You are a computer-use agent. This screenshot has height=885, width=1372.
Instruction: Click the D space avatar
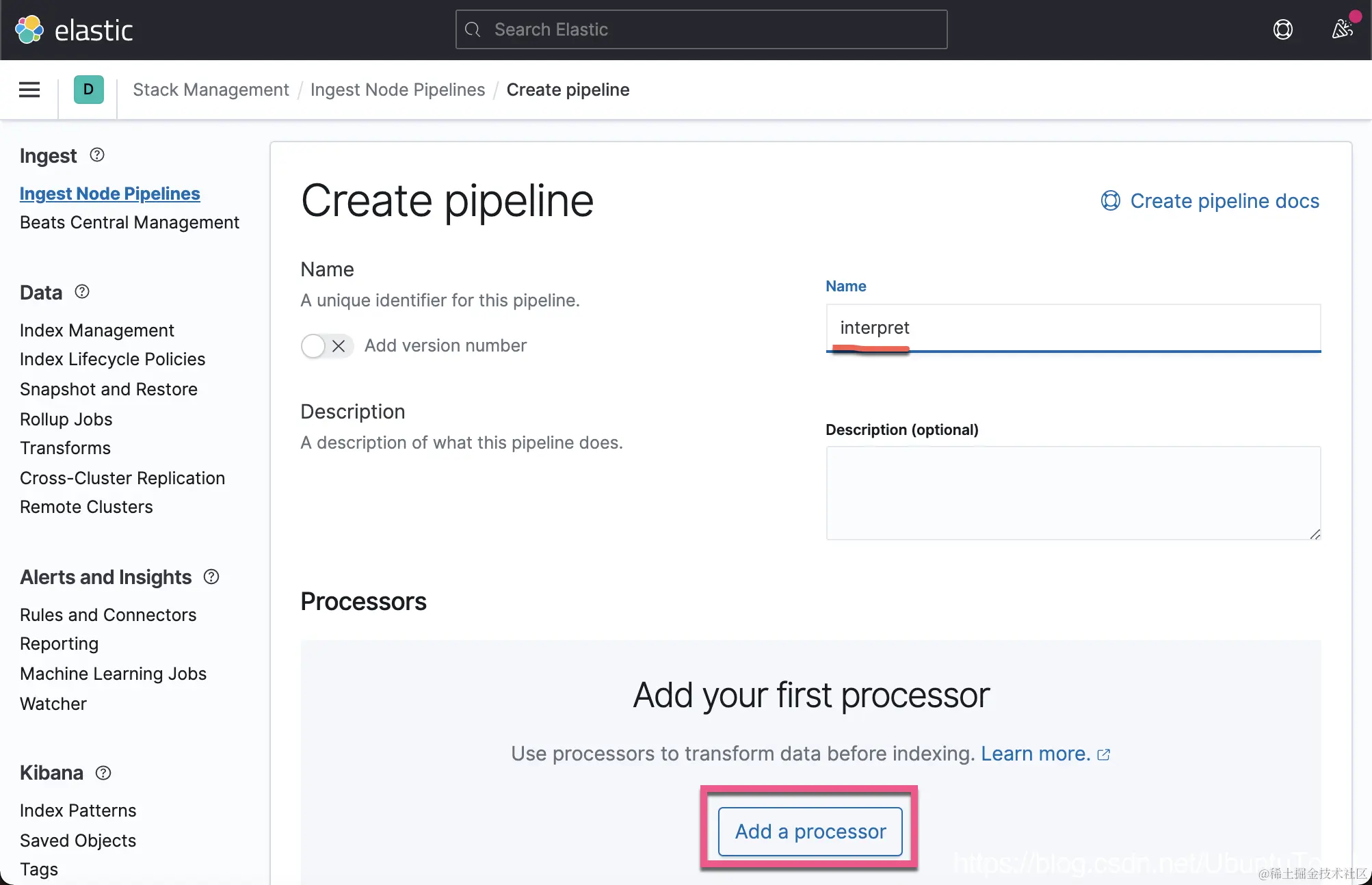(x=88, y=90)
